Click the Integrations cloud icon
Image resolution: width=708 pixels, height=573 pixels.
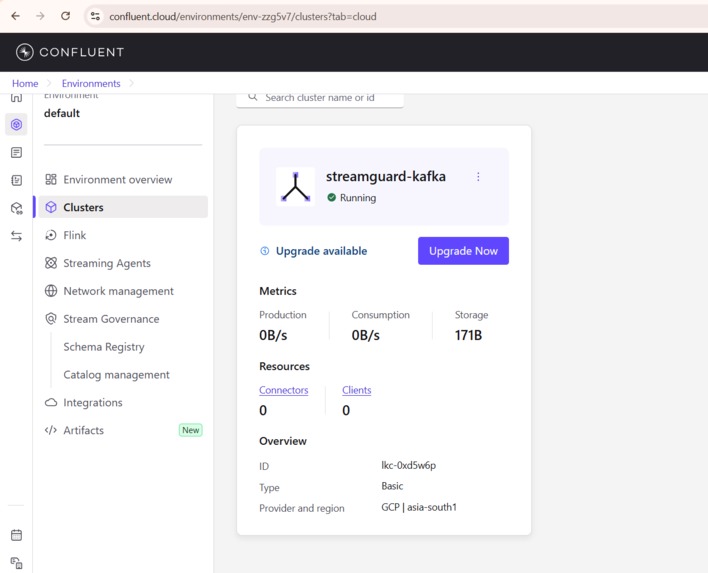pos(51,402)
